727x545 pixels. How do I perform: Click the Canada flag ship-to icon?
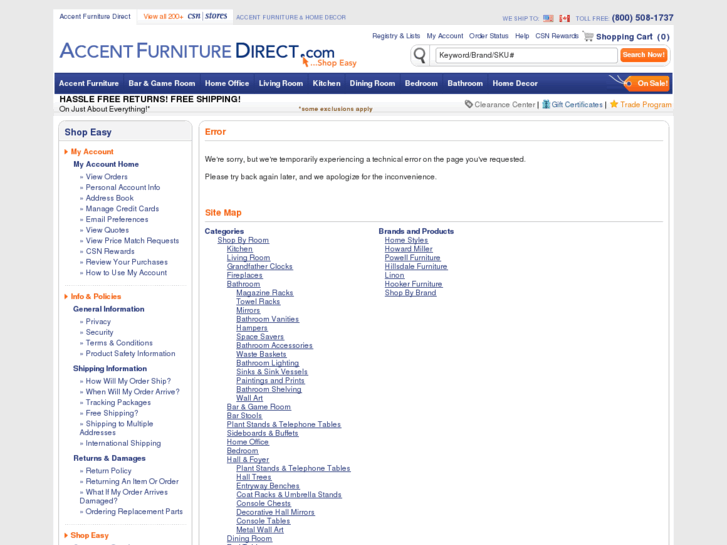[x=564, y=19]
